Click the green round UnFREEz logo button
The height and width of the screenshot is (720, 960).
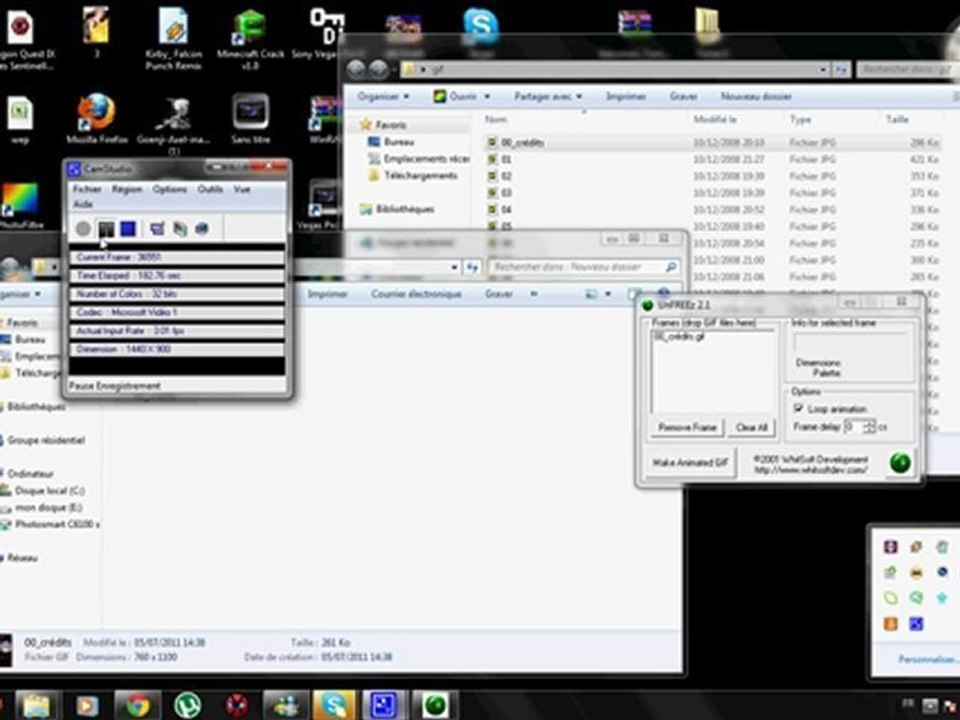click(x=900, y=463)
